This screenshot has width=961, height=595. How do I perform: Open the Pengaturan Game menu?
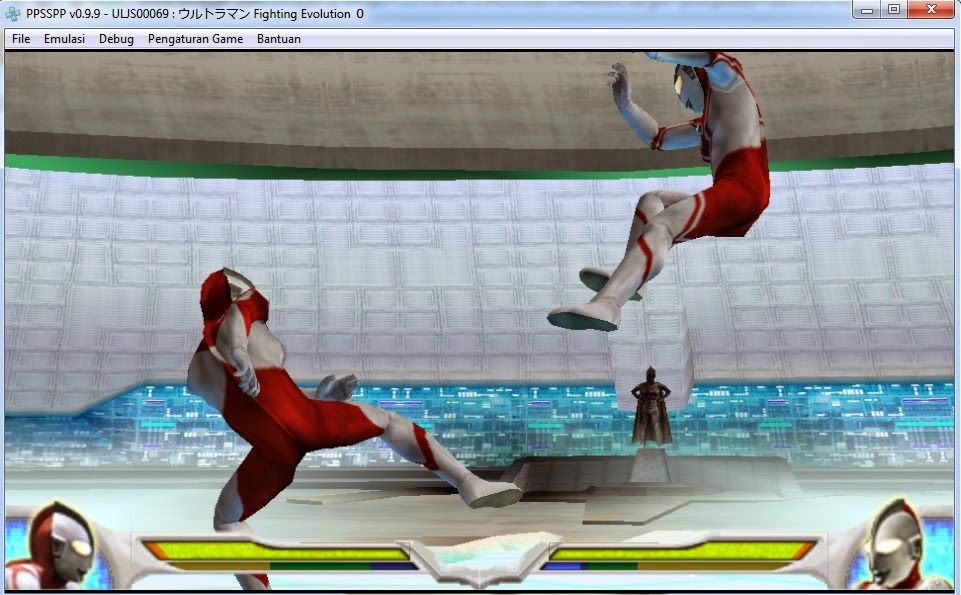click(x=194, y=39)
